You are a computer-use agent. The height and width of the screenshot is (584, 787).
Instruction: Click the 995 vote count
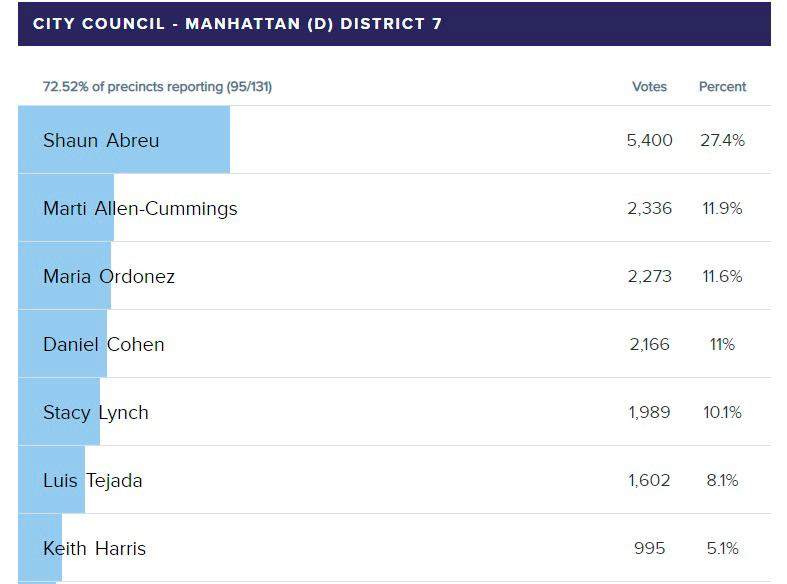tap(649, 549)
